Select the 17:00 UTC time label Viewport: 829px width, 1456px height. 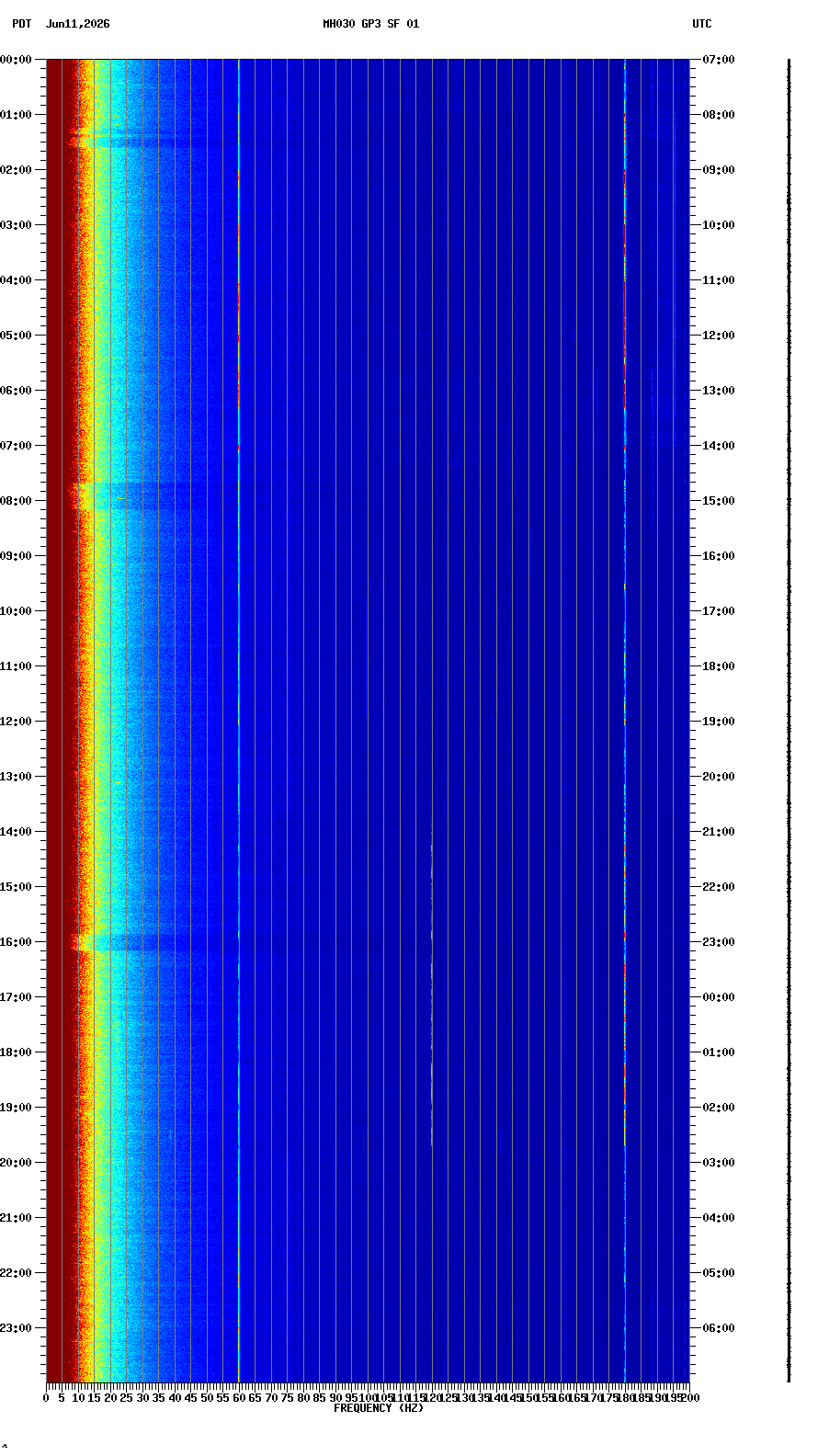coord(719,611)
